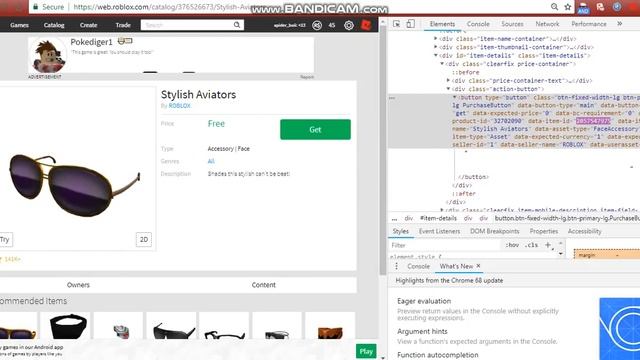Select the What's New drawer tab
This screenshot has width=640, height=360.
point(456,266)
